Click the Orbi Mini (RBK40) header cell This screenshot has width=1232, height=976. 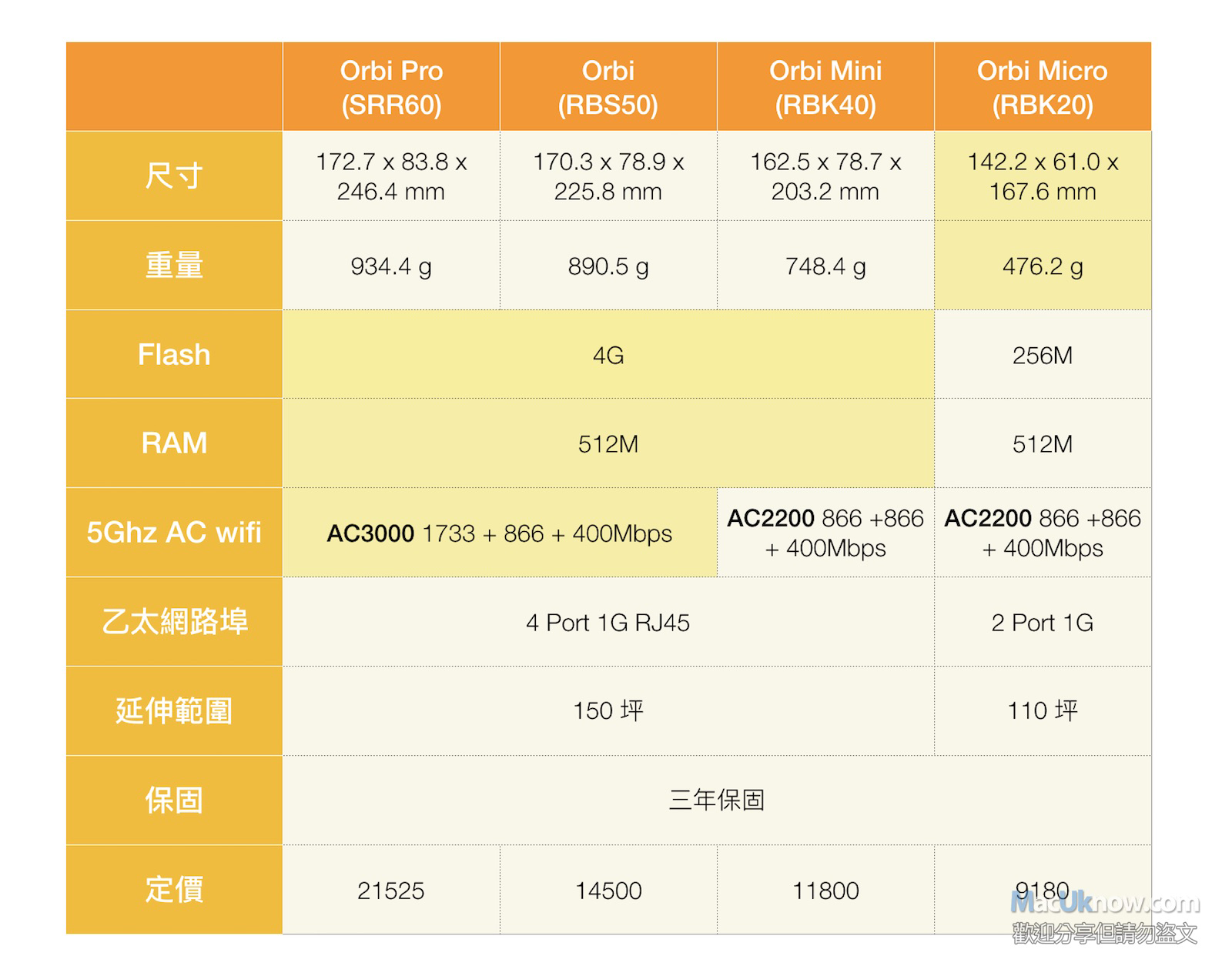(x=825, y=87)
